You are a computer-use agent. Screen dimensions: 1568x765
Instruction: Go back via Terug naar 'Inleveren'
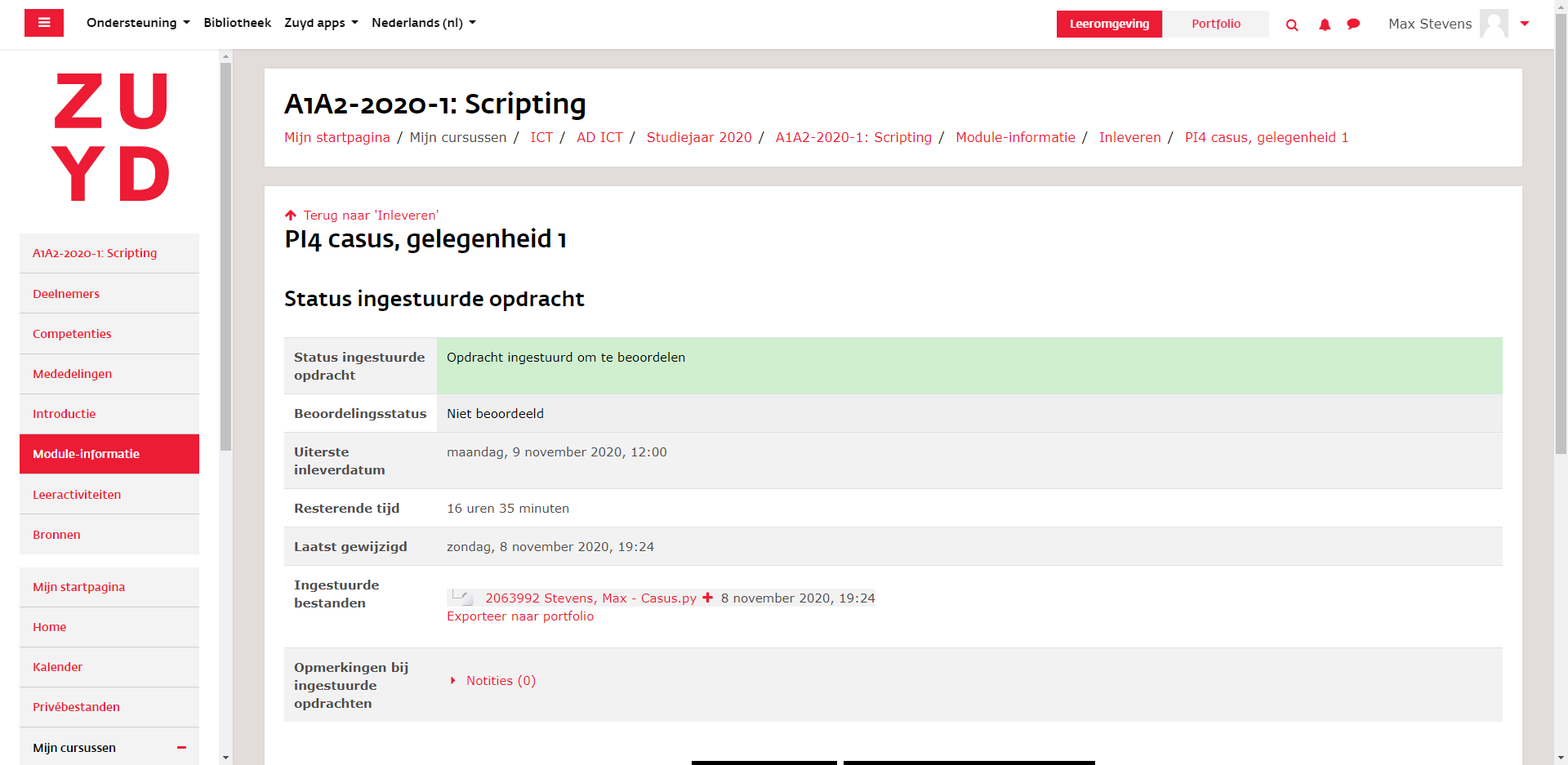pyautogui.click(x=370, y=216)
